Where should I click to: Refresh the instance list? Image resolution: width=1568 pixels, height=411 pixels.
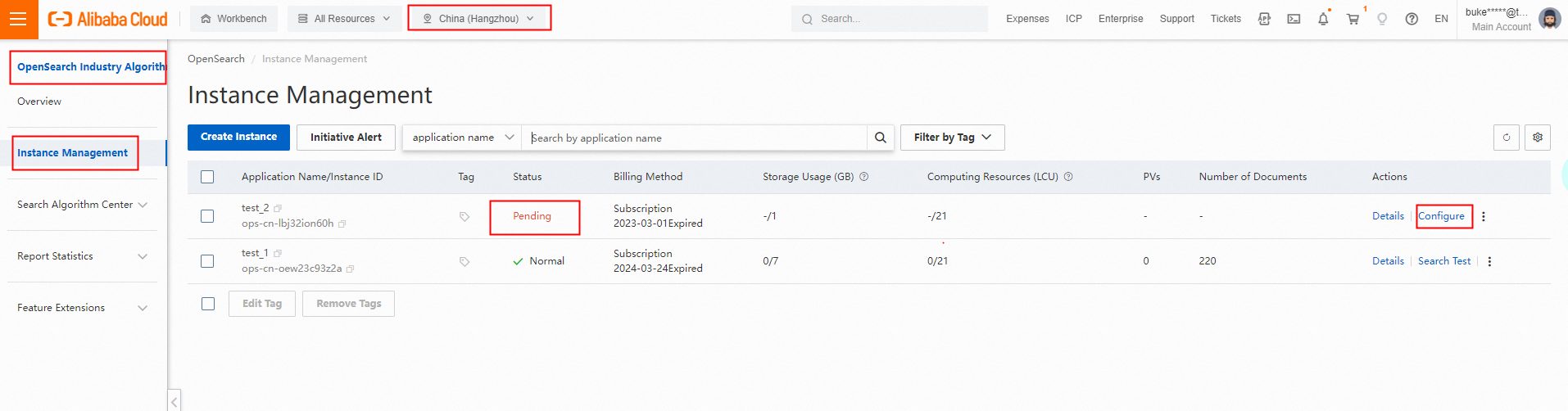pos(1506,138)
